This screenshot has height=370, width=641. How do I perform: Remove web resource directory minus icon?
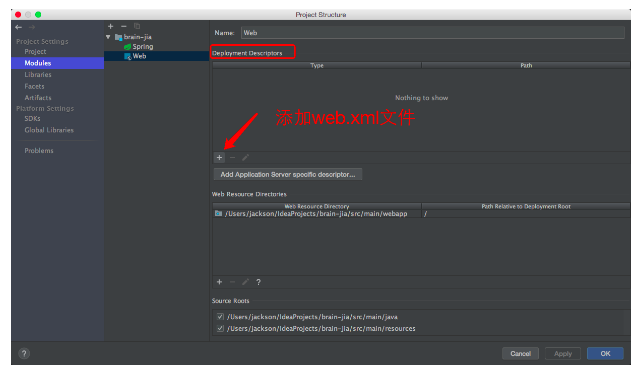point(233,282)
